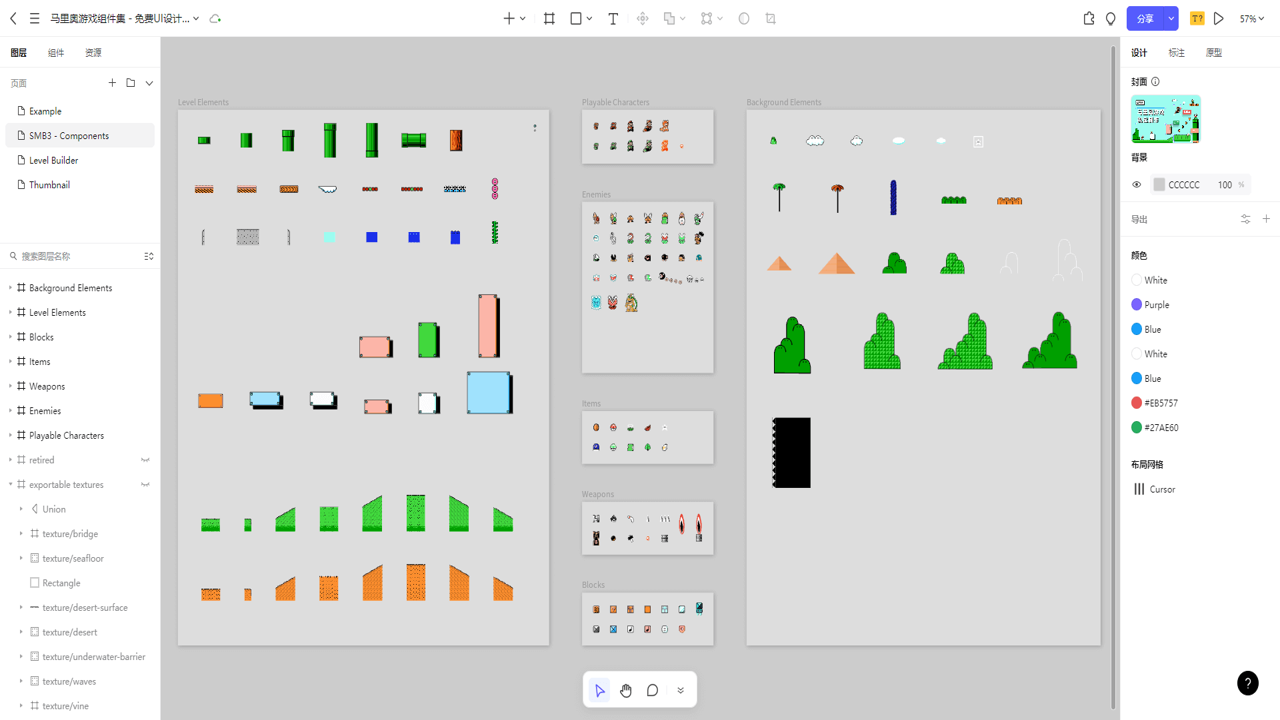
Task: Open the help question mark button
Action: [x=1248, y=683]
